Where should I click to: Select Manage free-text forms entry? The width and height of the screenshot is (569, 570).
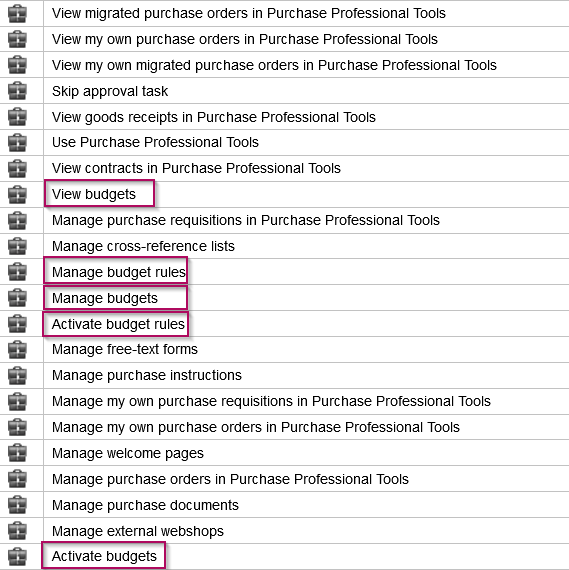point(125,349)
